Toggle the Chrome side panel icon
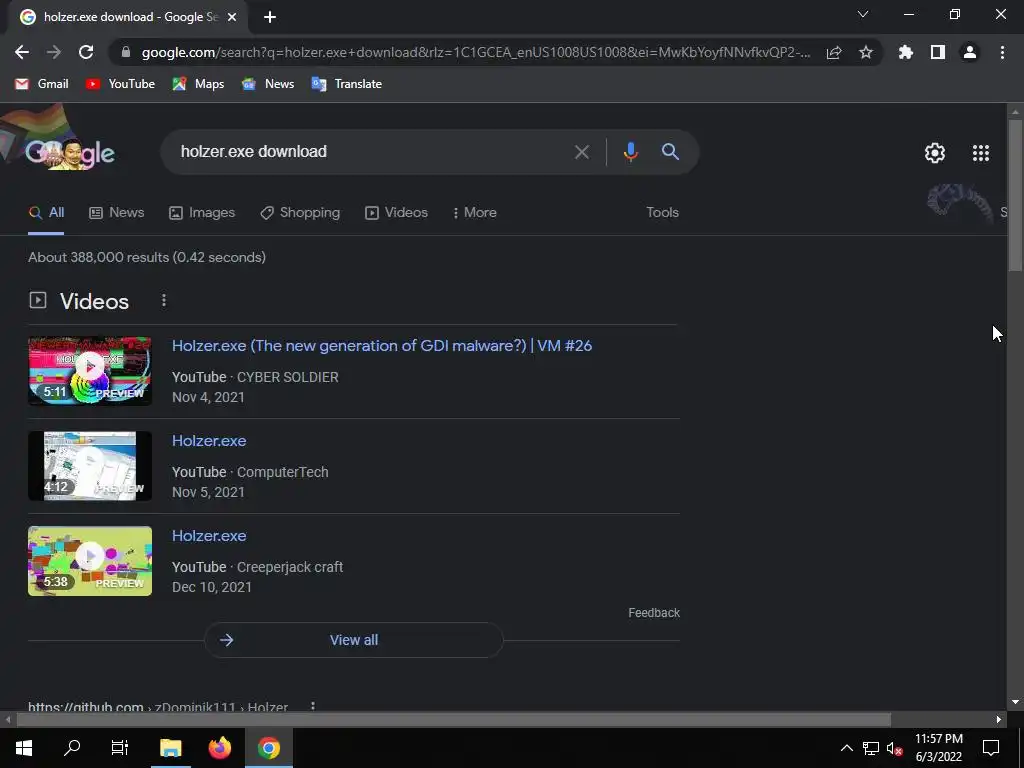This screenshot has height=768, width=1024. point(938,52)
